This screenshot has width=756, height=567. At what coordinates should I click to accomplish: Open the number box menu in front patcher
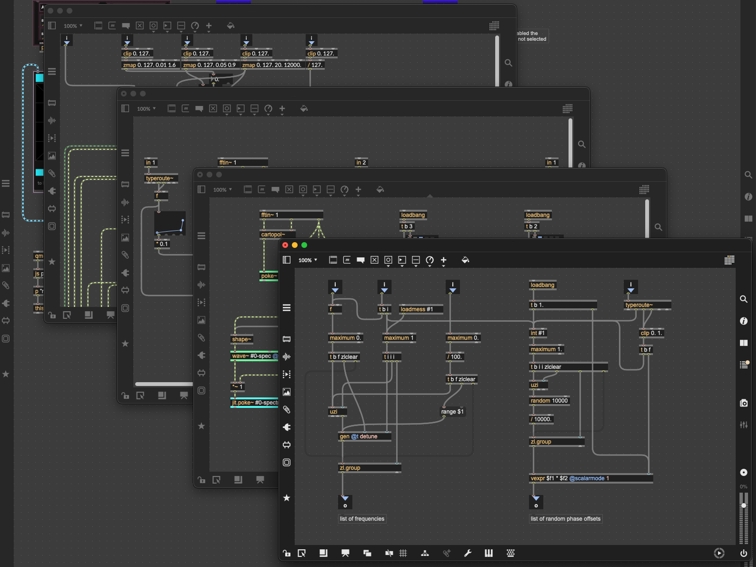[402, 260]
